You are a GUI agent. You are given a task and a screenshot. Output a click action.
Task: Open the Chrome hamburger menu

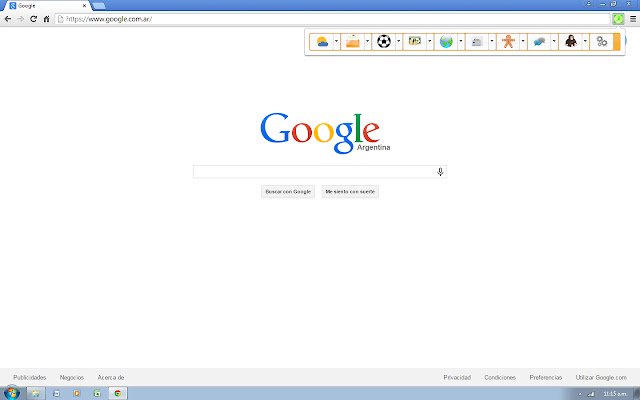pos(633,19)
